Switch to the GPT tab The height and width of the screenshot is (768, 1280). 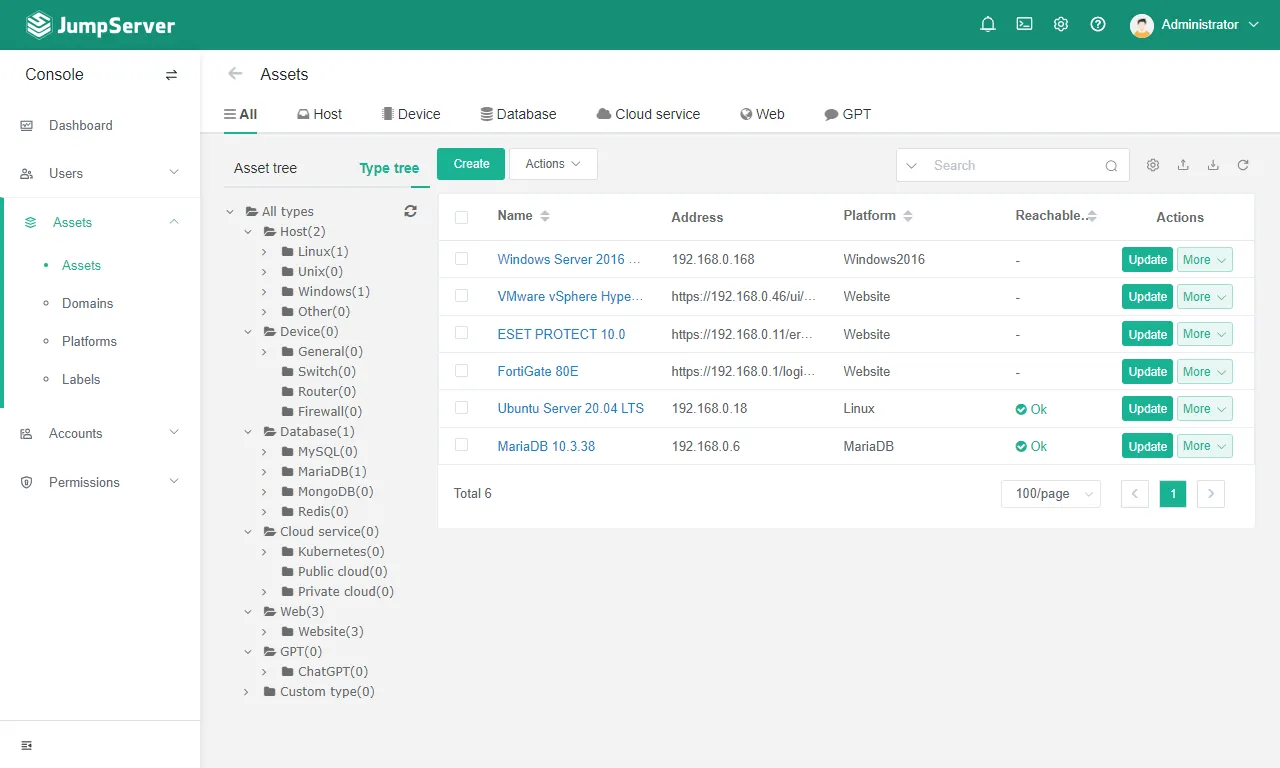coord(848,114)
